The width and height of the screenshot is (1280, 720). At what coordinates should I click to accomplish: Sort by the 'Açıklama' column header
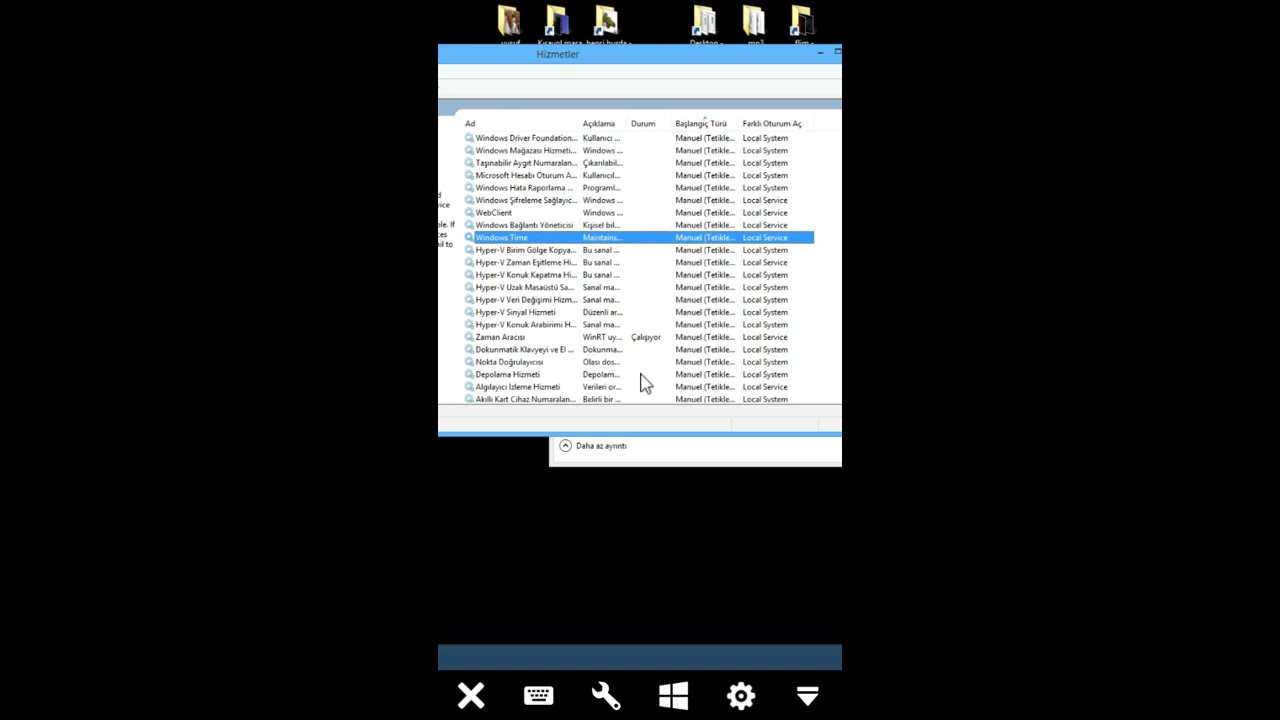[x=599, y=124]
